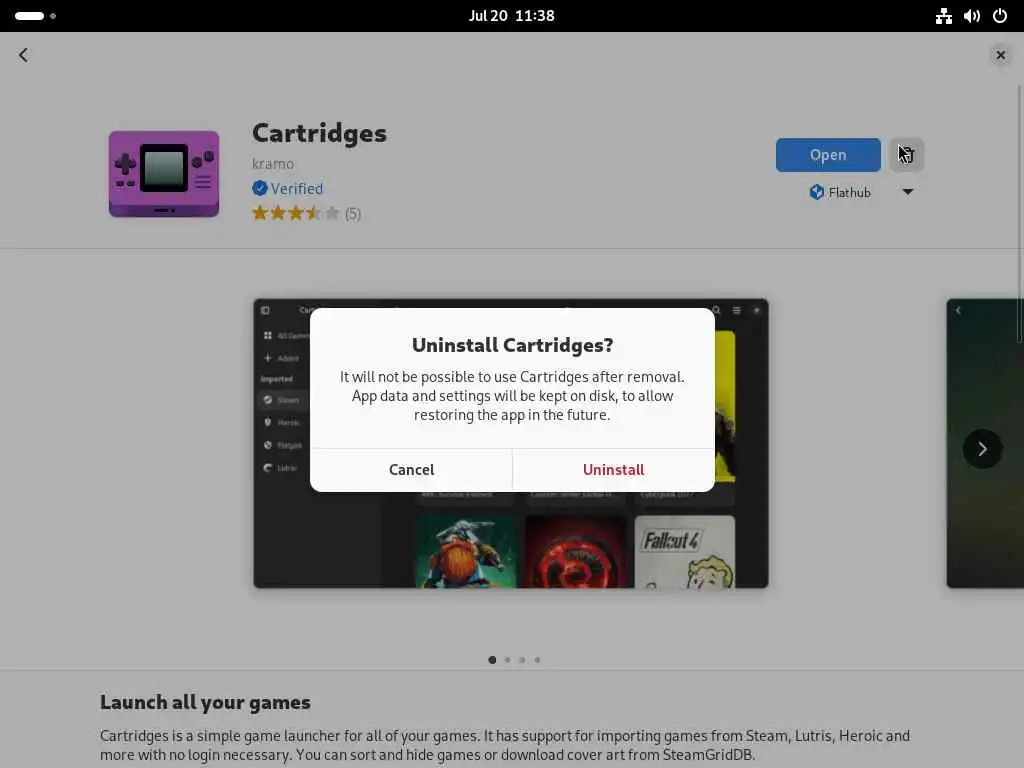Confirm with the red Uninstall button
1024x768 pixels.
click(613, 470)
